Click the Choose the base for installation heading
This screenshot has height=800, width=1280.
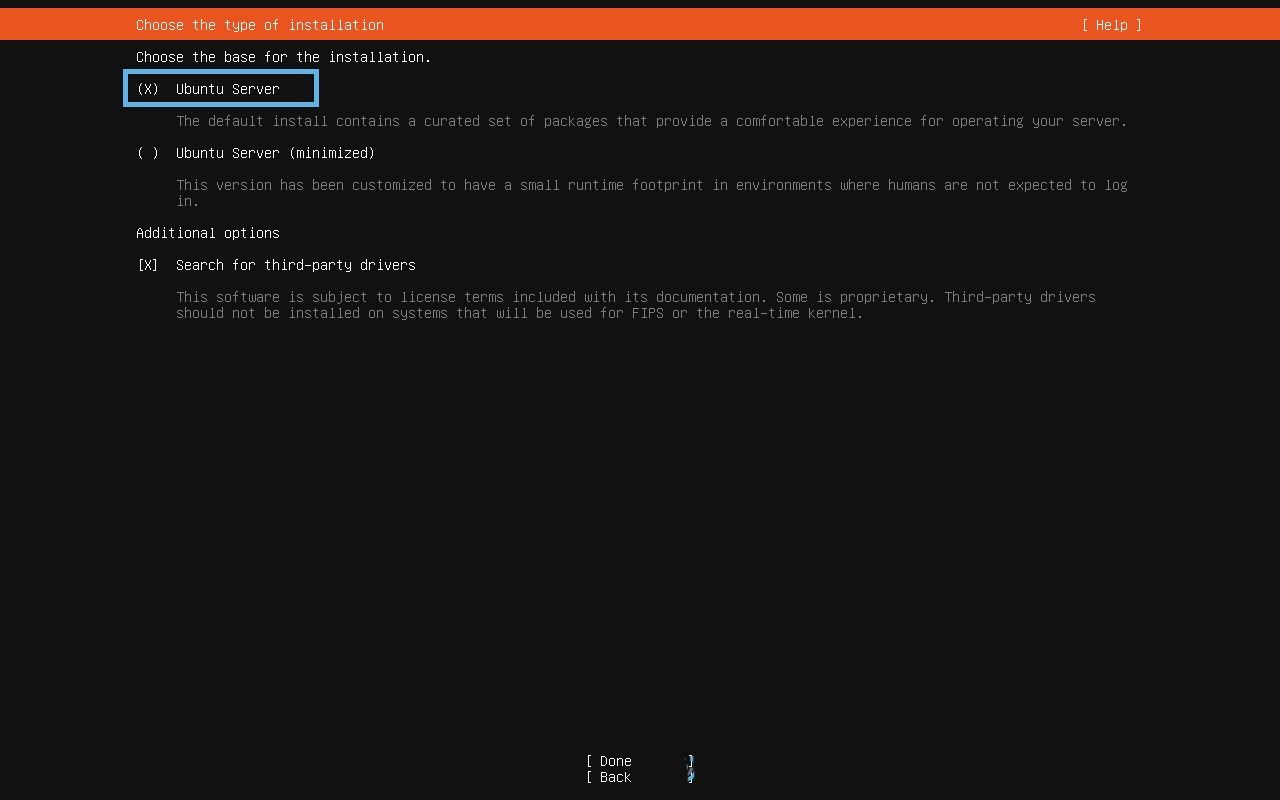point(283,57)
